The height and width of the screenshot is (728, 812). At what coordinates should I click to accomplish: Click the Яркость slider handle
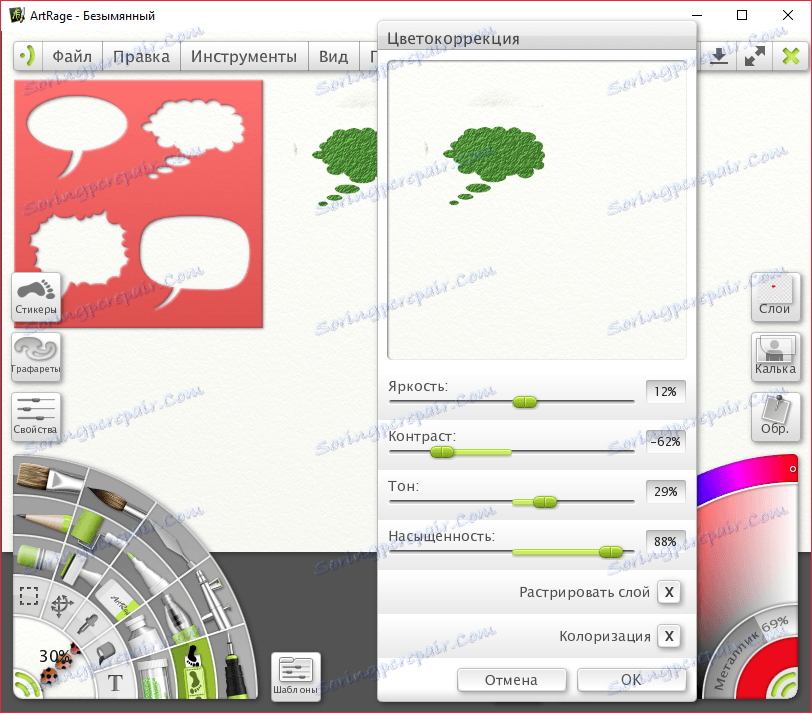point(525,402)
